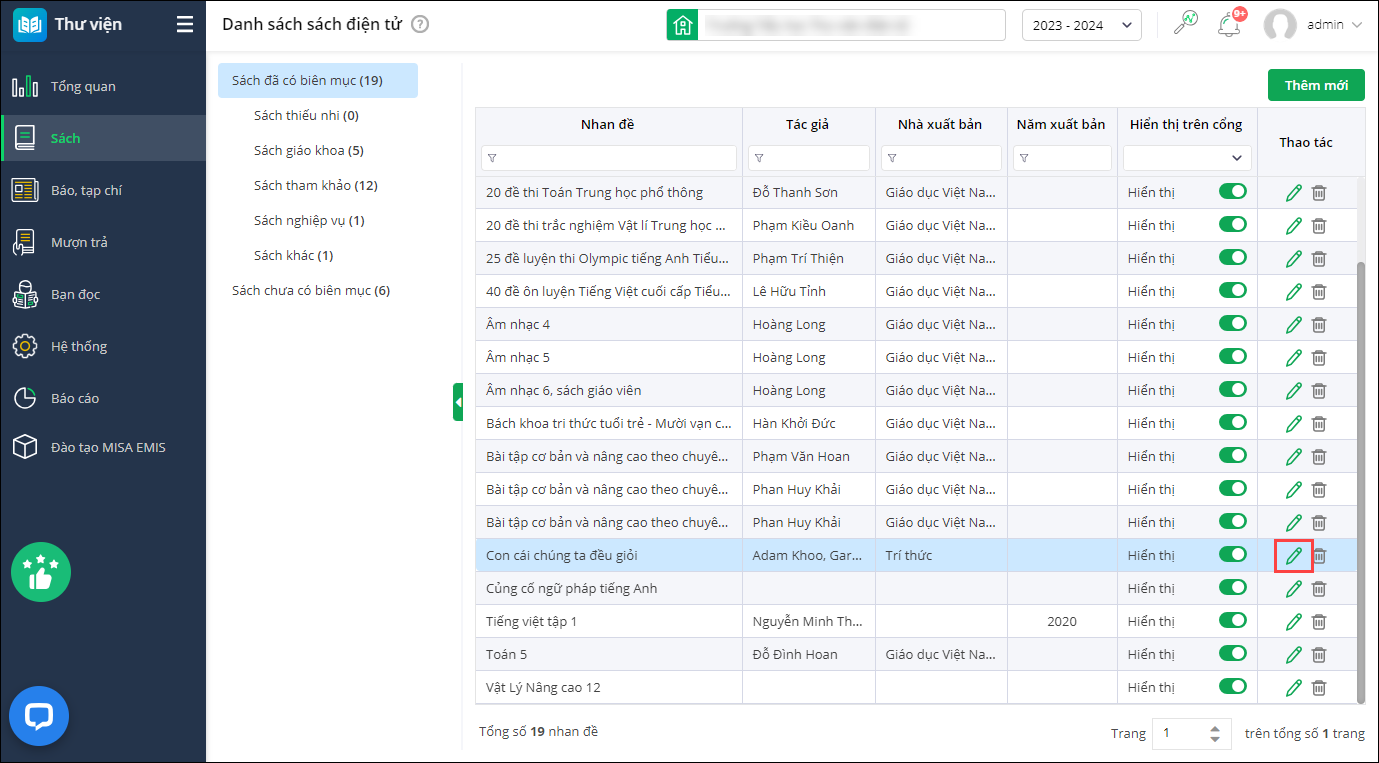Delete the Âm nhạc 4 book entry

[x=1319, y=325]
